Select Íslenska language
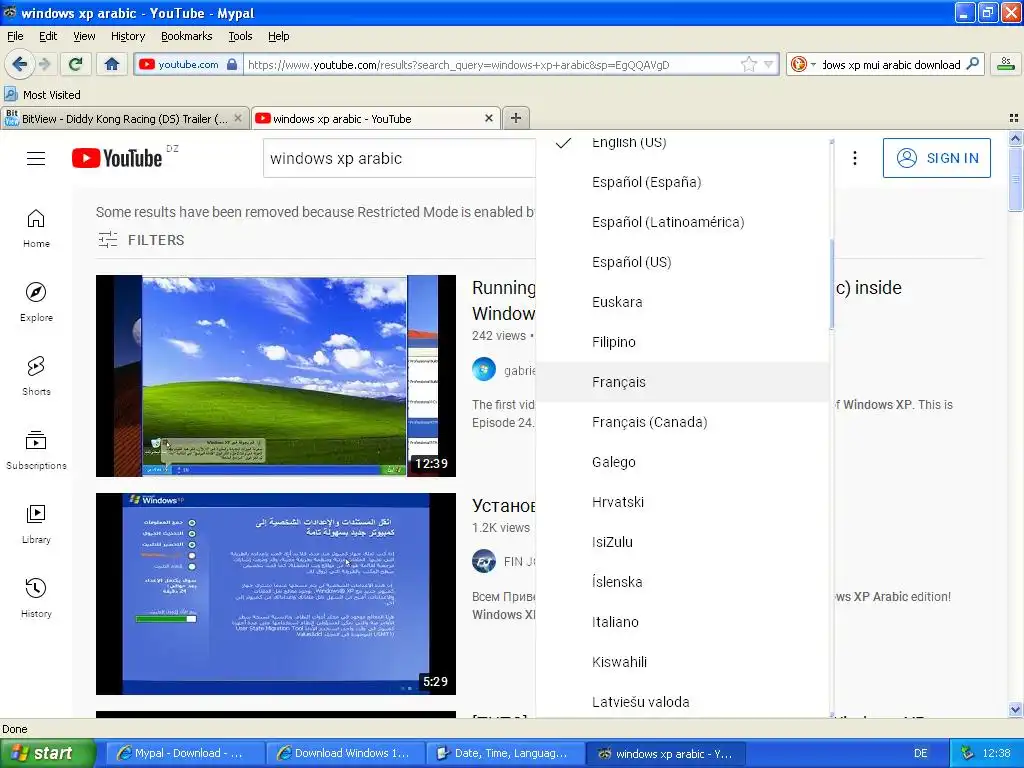The height and width of the screenshot is (768, 1024). [683, 582]
